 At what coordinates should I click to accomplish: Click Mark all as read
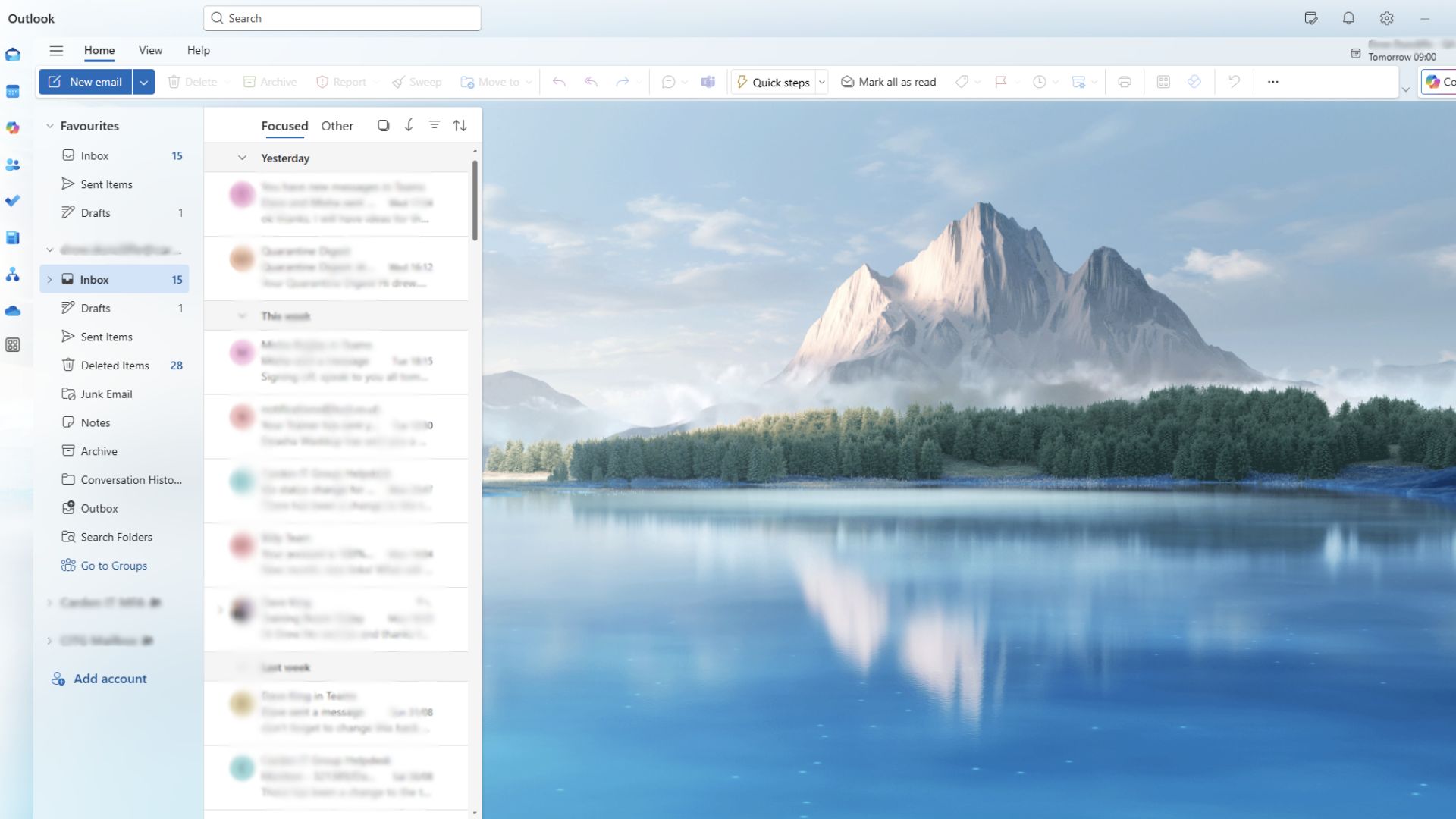pyautogui.click(x=888, y=82)
